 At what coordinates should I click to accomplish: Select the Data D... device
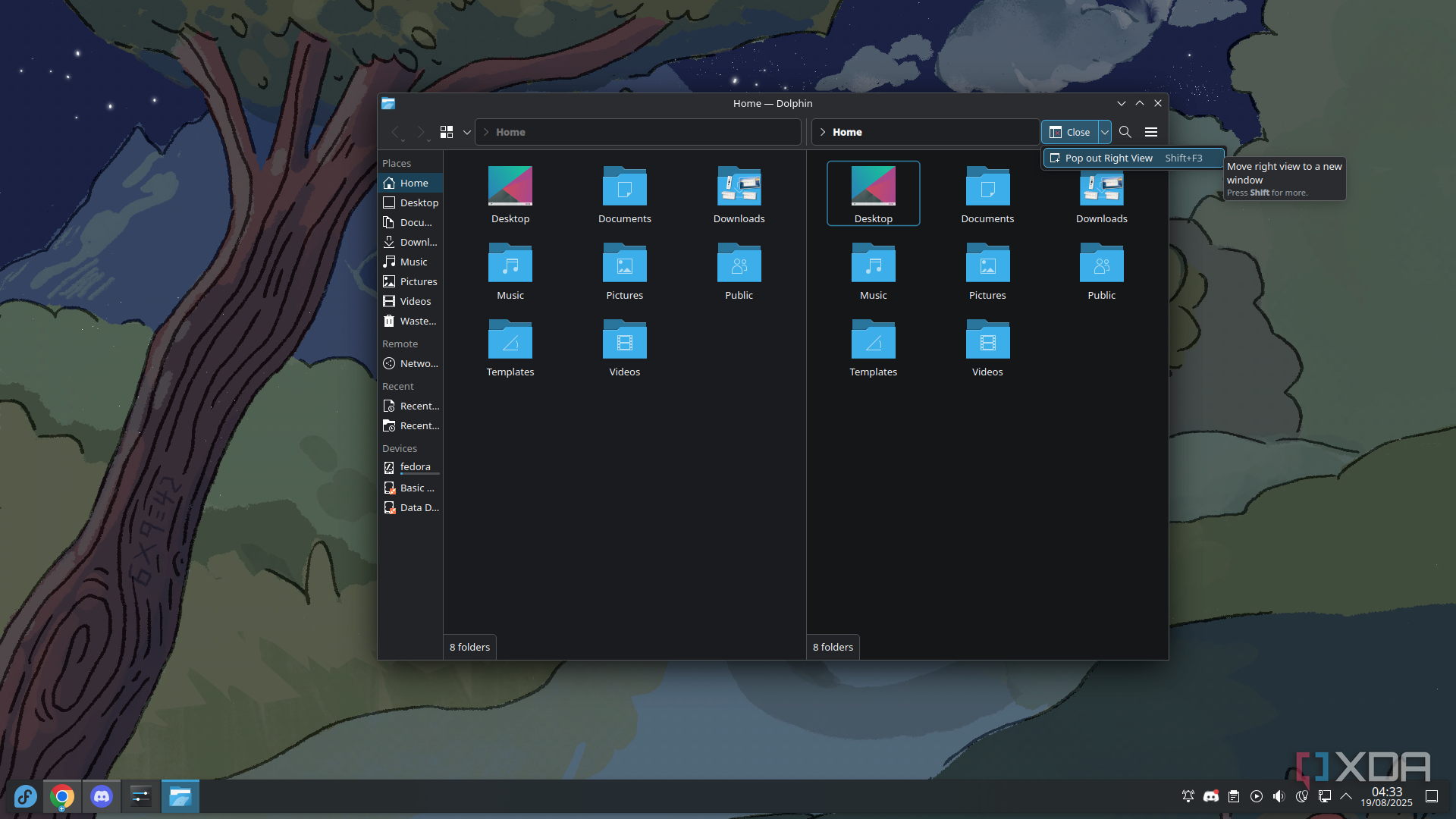click(x=410, y=507)
